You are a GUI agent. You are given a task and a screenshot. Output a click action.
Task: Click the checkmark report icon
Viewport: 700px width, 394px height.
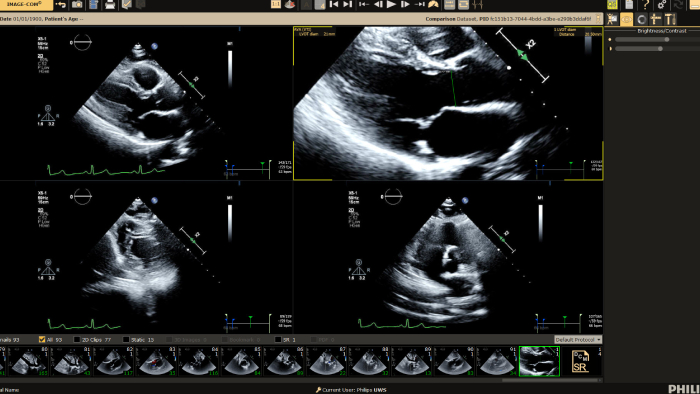(x=127, y=4)
